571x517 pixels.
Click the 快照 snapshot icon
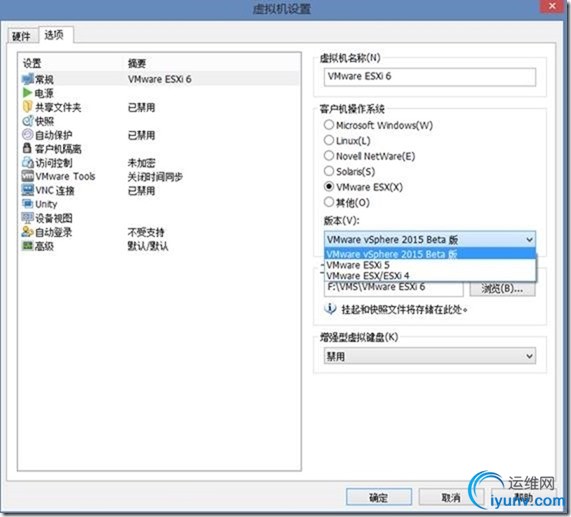(28, 121)
